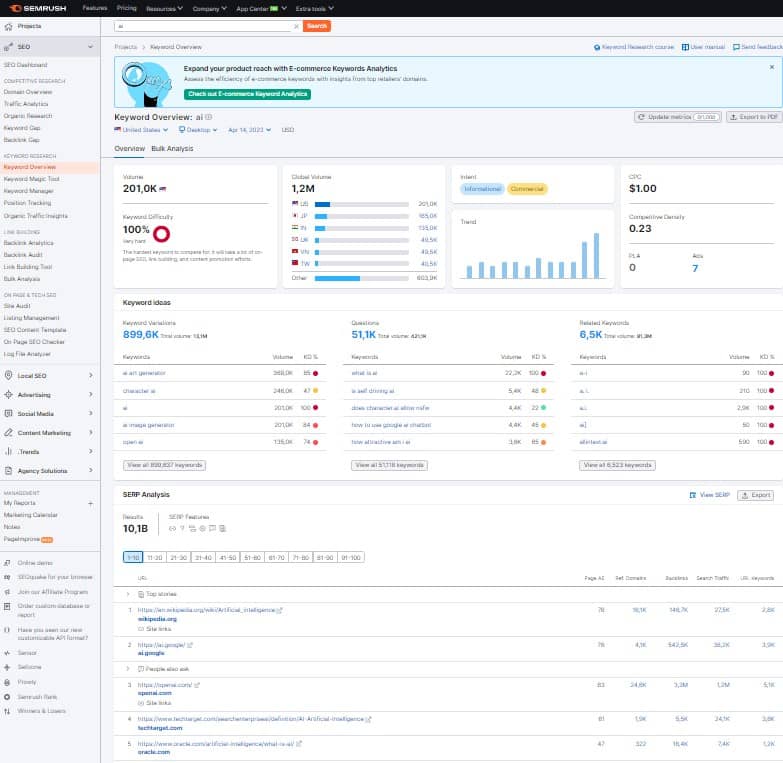Open the United States country dropdown
This screenshot has width=783, height=763.
pyautogui.click(x=140, y=130)
